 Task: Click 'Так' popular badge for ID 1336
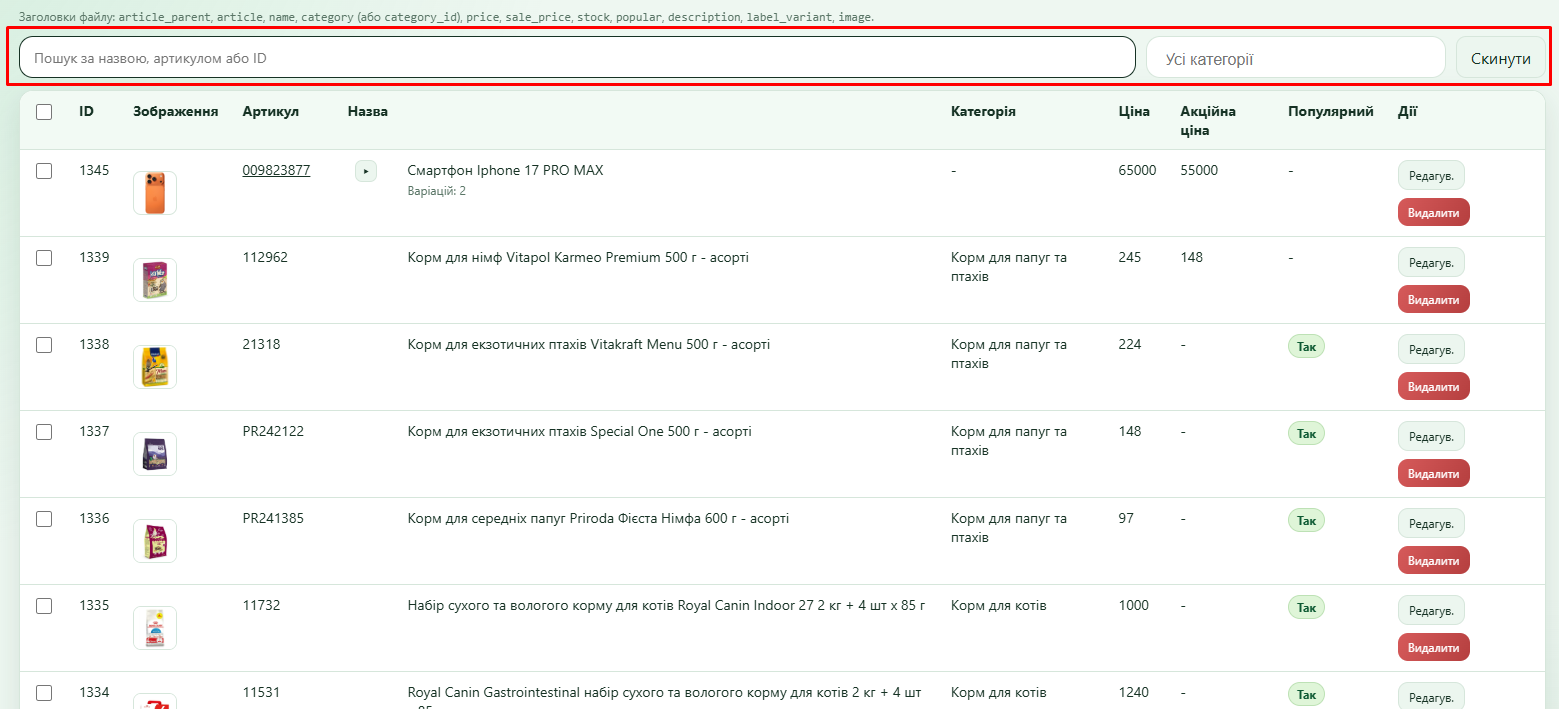(x=1306, y=520)
